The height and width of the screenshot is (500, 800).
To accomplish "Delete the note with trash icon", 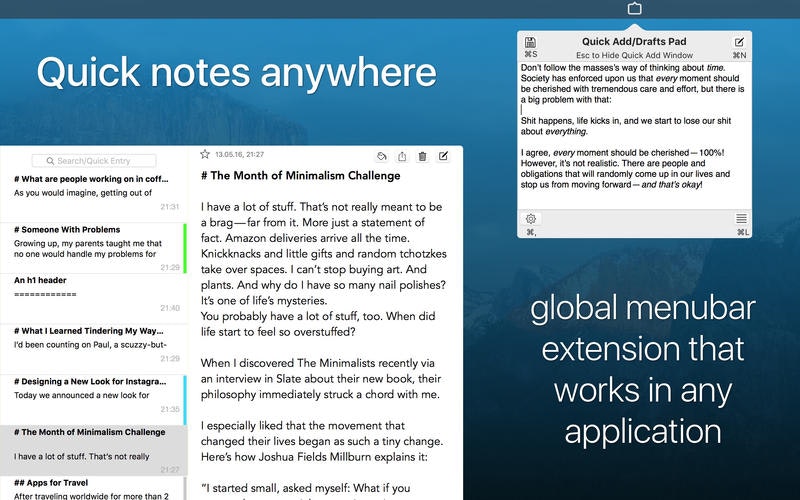I will [422, 157].
